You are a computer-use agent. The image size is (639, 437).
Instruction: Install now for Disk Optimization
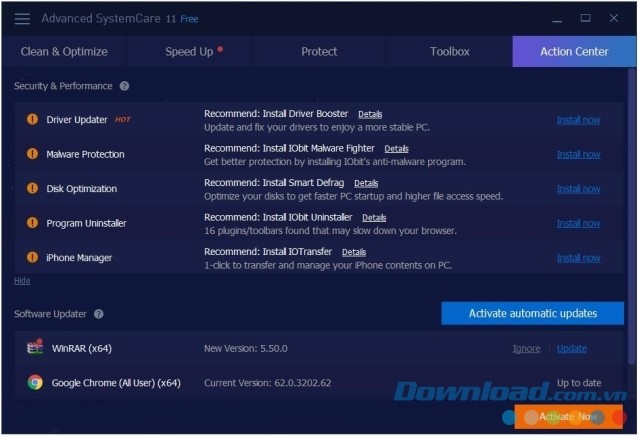[578, 189]
